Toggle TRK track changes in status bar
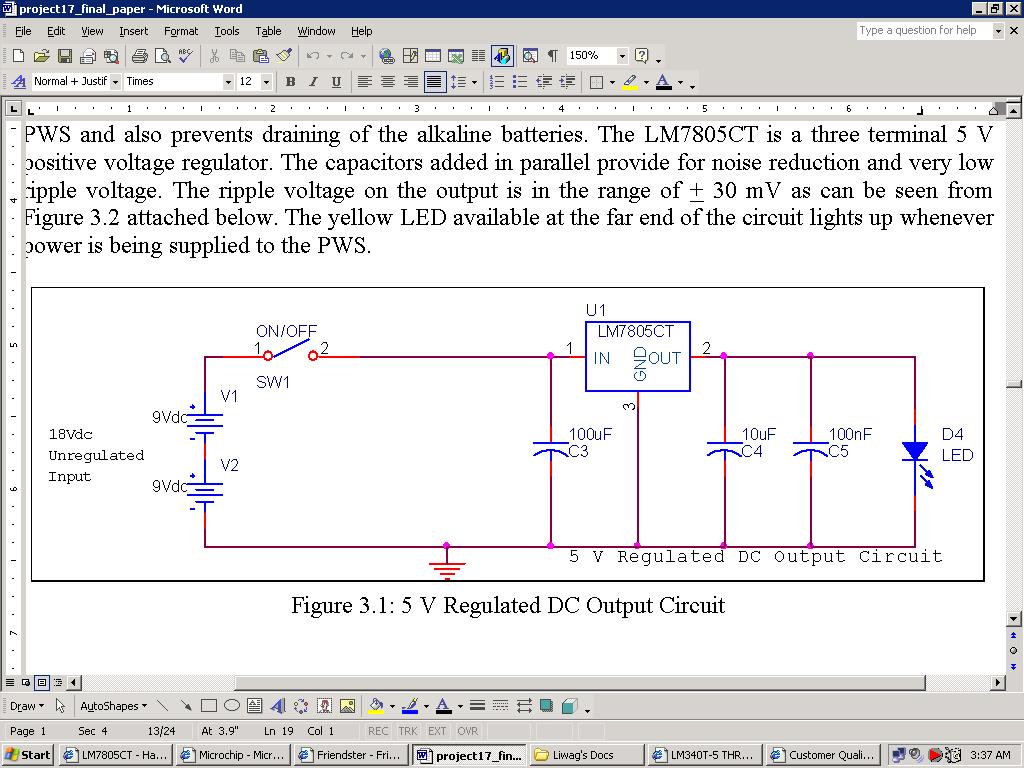This screenshot has height=768, width=1024. pos(408,731)
